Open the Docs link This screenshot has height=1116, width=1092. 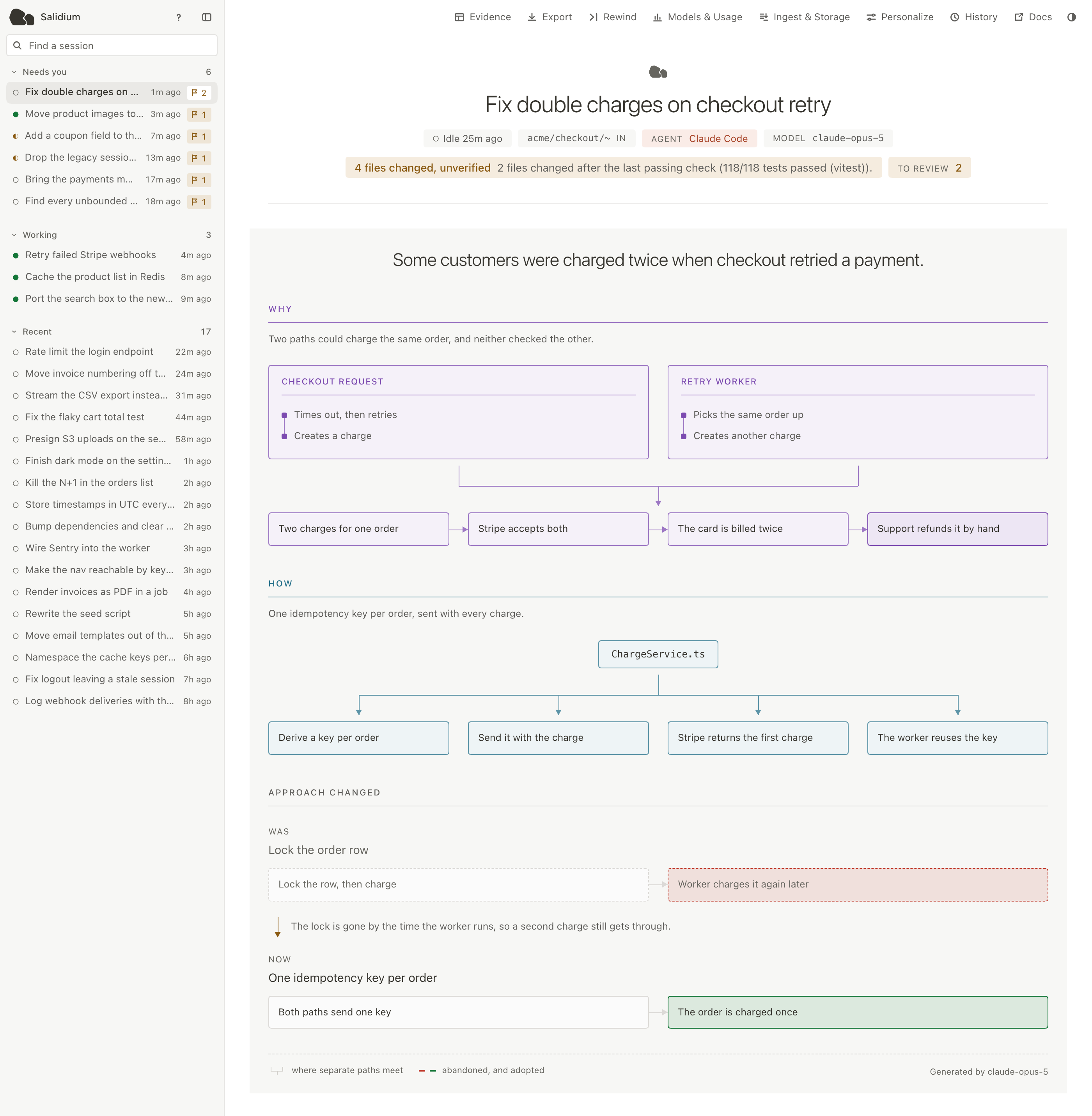click(x=1033, y=17)
